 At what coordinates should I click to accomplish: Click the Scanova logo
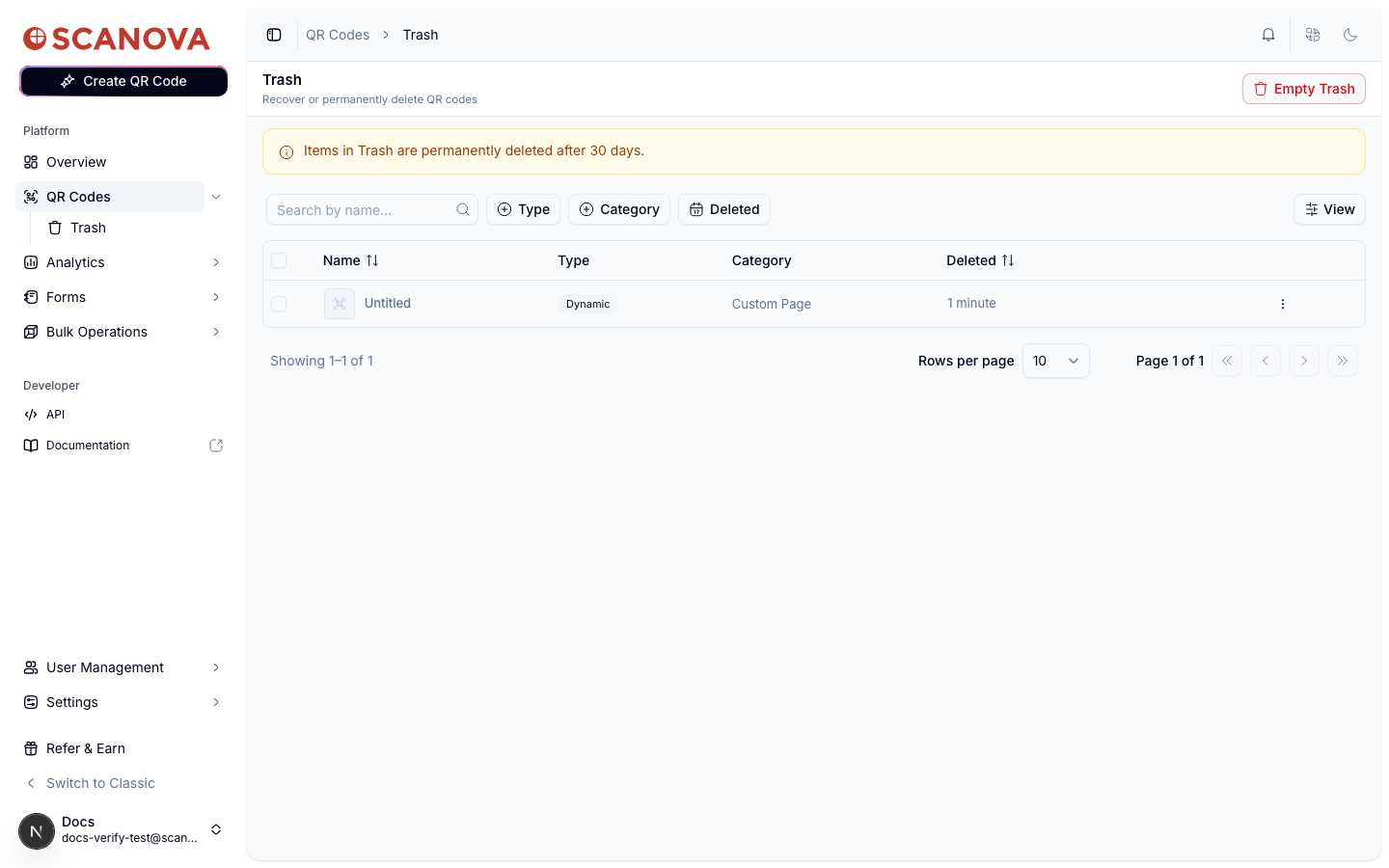[117, 39]
